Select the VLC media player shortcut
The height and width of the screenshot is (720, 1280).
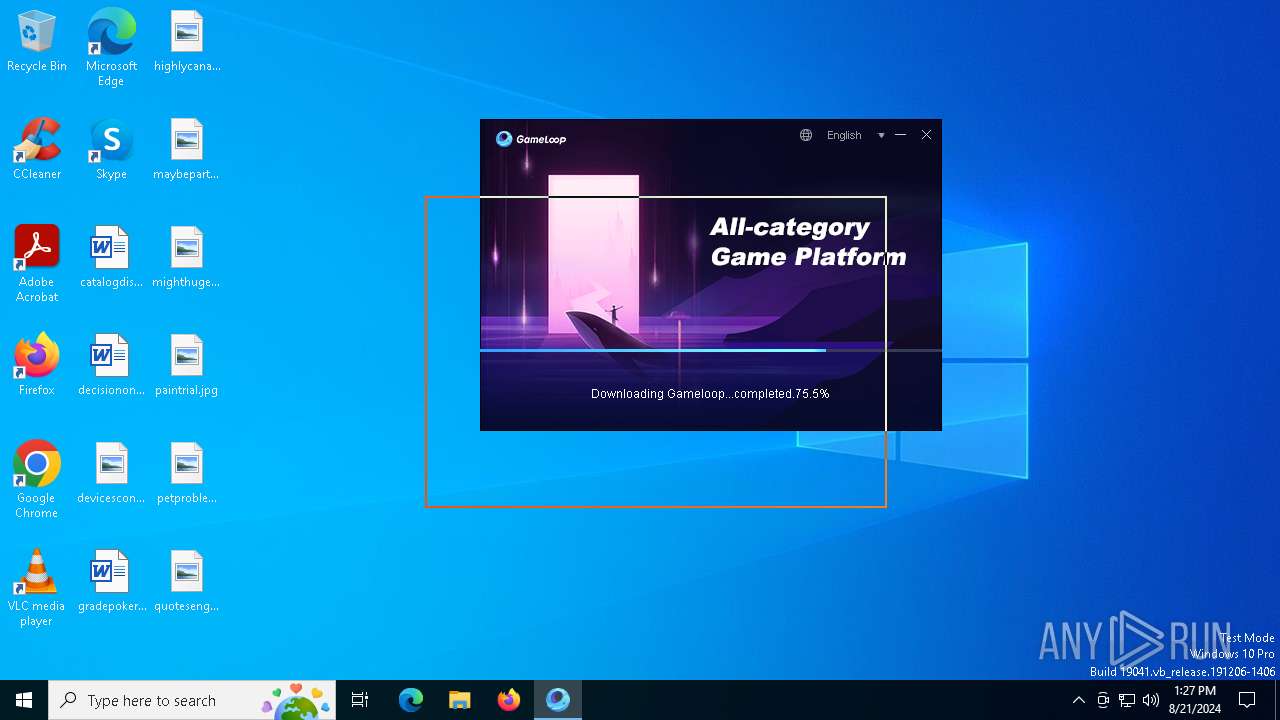coord(37,588)
